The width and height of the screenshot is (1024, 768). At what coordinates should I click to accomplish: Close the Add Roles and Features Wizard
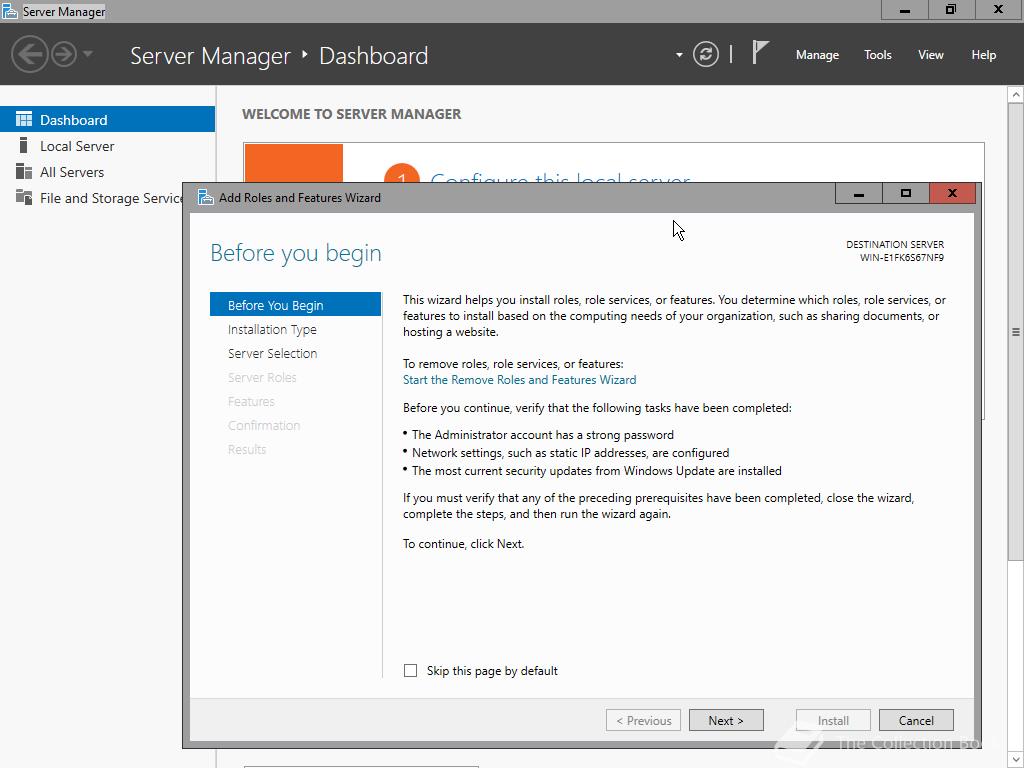point(952,194)
